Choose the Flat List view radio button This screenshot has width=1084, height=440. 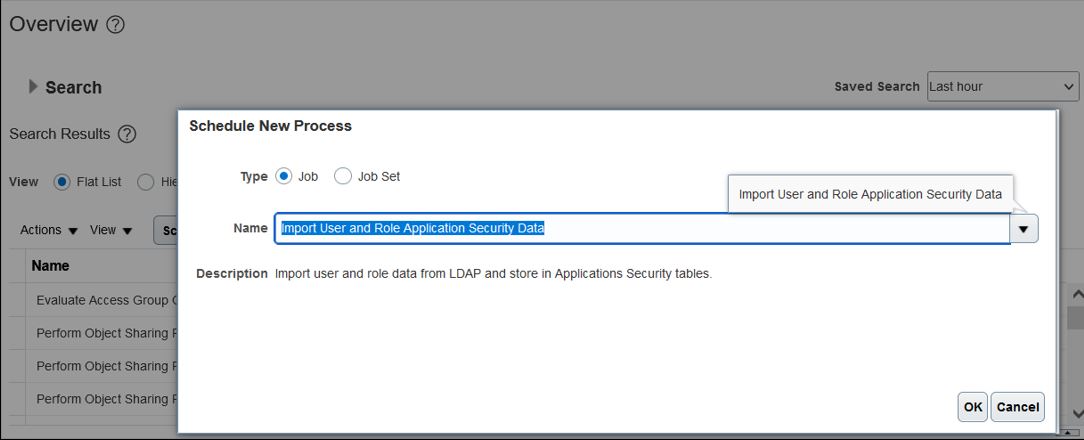(x=62, y=182)
